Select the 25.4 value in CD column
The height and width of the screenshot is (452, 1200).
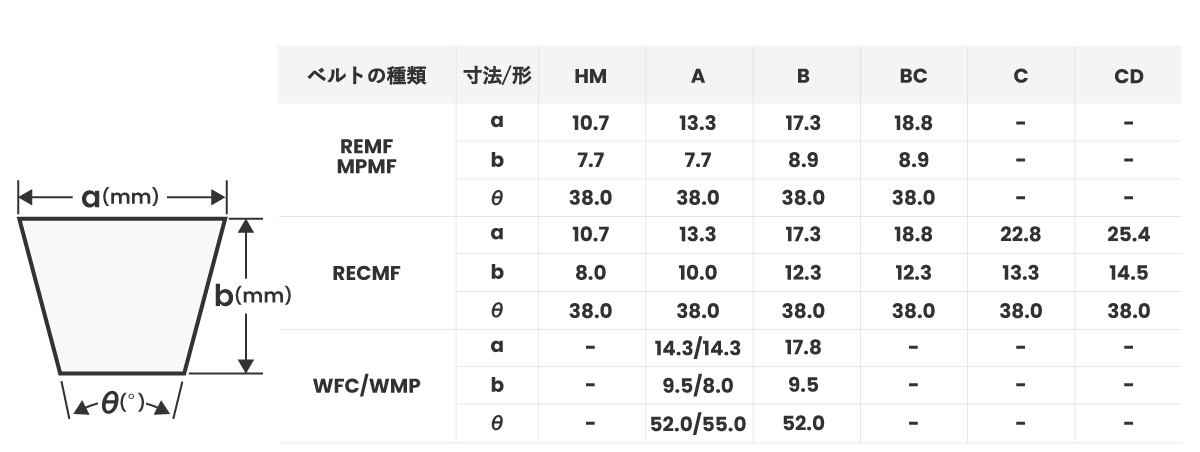pyautogui.click(x=1128, y=235)
